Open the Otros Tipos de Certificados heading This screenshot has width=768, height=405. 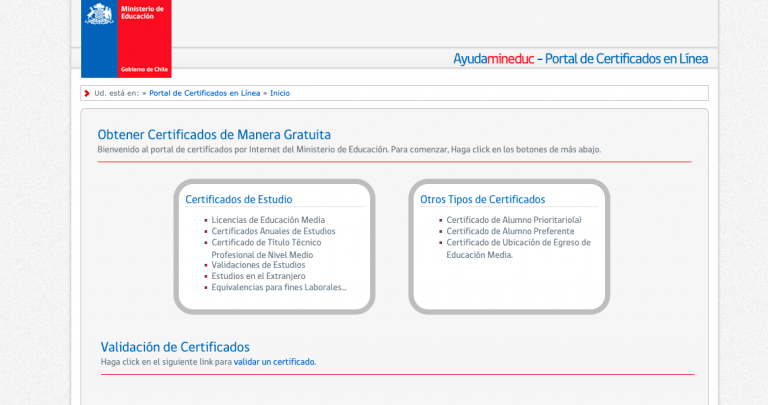pyautogui.click(x=483, y=200)
